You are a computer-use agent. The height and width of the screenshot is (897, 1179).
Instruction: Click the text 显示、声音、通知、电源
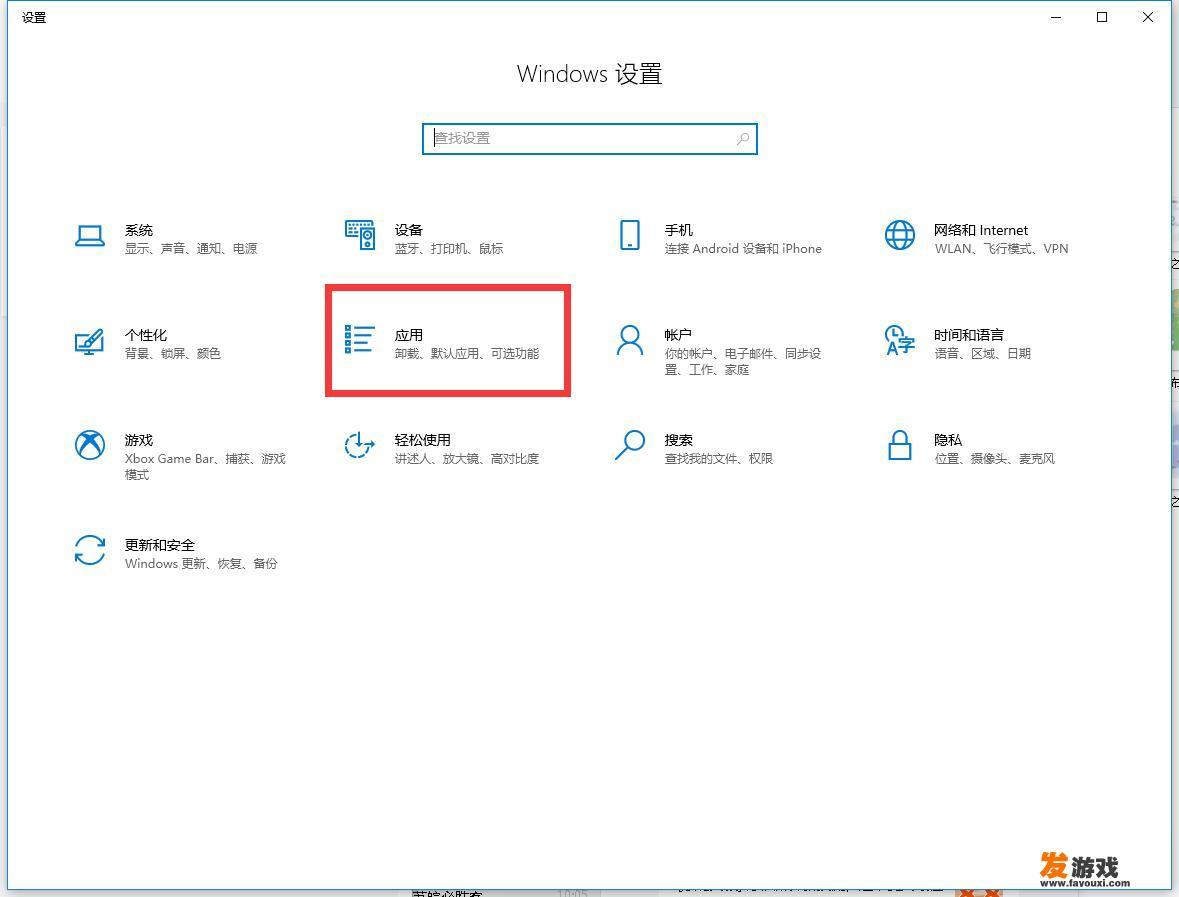pos(191,249)
